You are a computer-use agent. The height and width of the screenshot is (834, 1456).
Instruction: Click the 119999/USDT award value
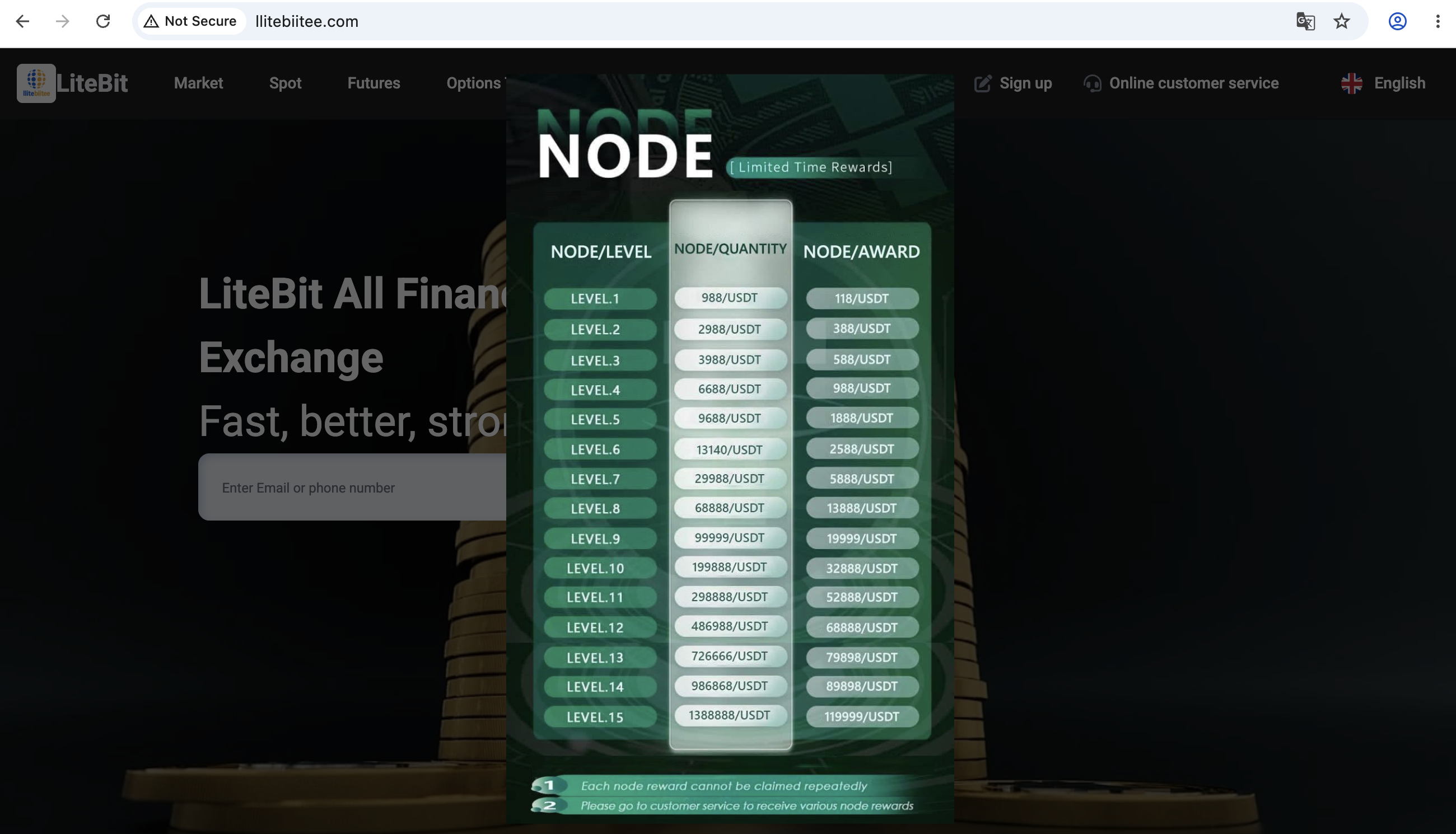coord(862,716)
